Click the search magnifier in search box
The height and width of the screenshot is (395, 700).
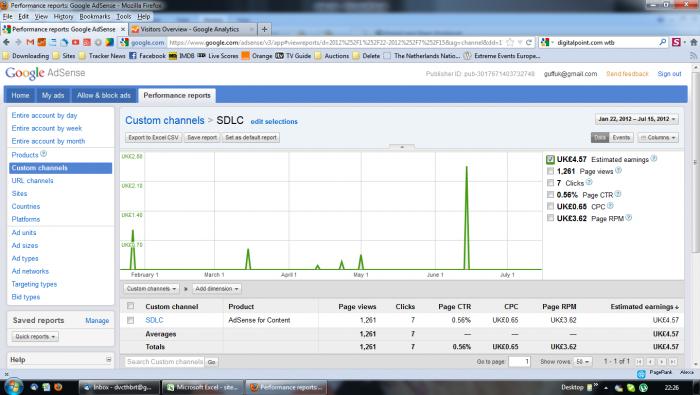pyautogui.click(x=662, y=42)
